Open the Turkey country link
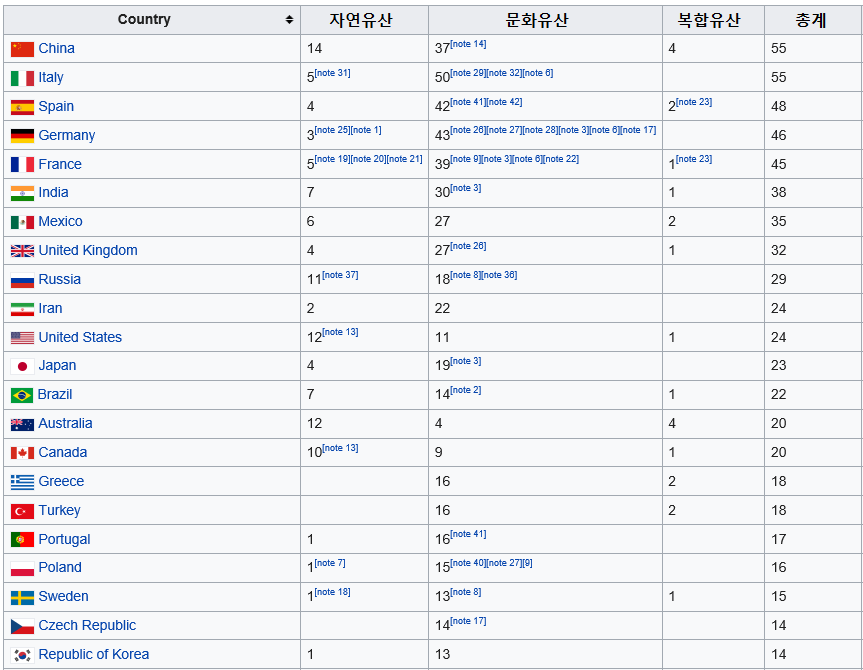Viewport: 863px width, 670px height. click(59, 510)
